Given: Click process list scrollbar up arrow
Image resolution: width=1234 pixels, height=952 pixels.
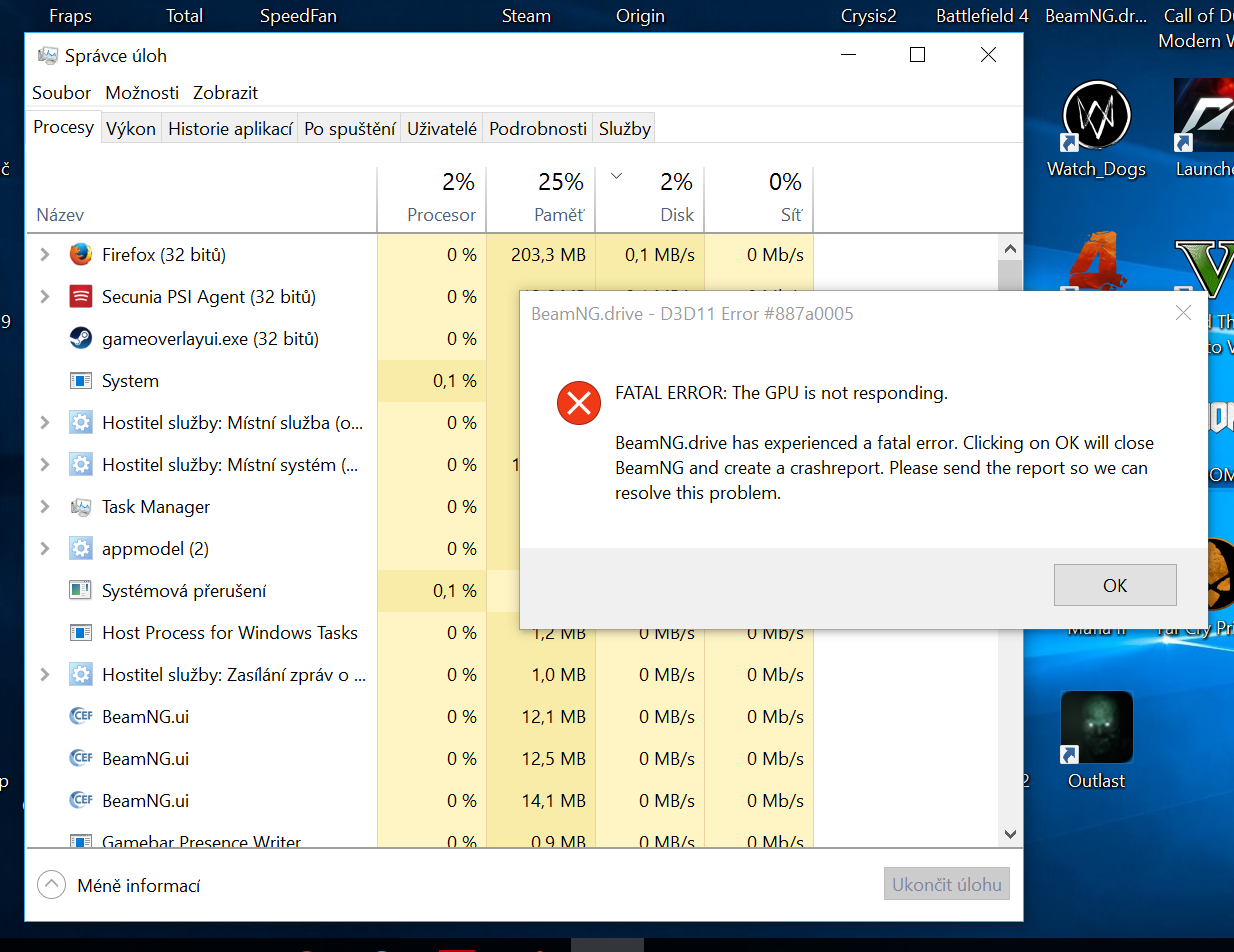Looking at the screenshot, I should [x=1010, y=249].
